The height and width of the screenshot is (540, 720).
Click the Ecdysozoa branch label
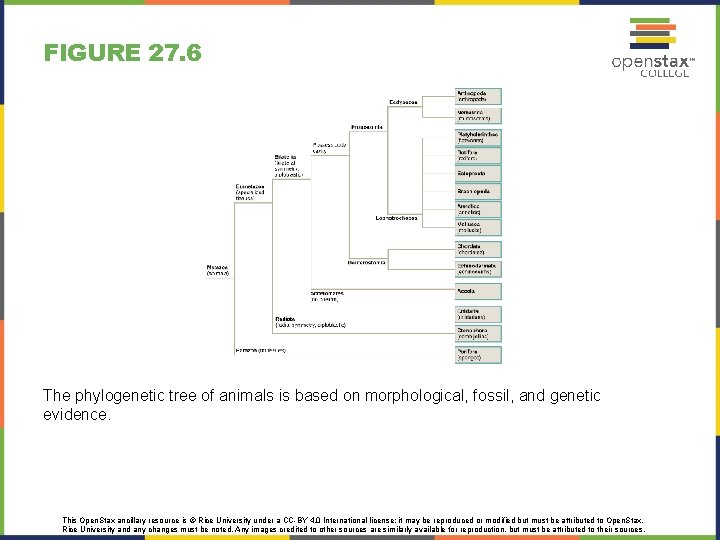(x=403, y=102)
